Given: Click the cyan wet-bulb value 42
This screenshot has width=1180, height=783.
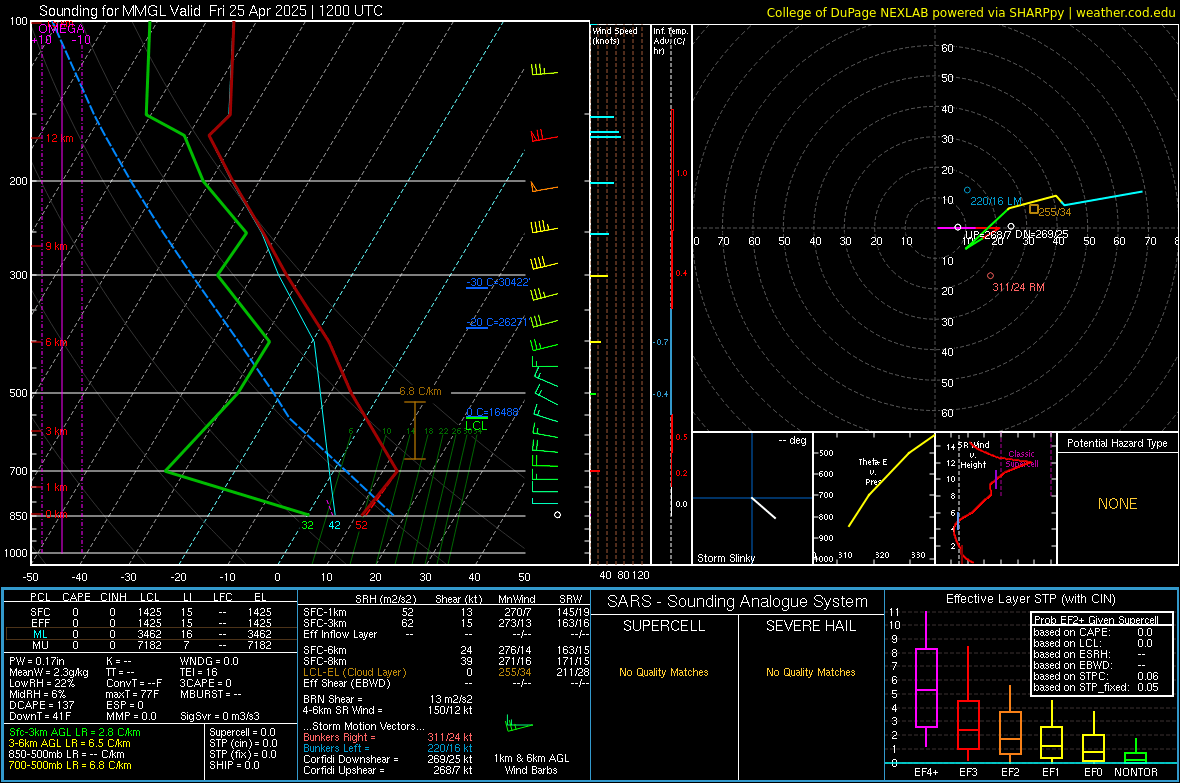Looking at the screenshot, I should [334, 526].
